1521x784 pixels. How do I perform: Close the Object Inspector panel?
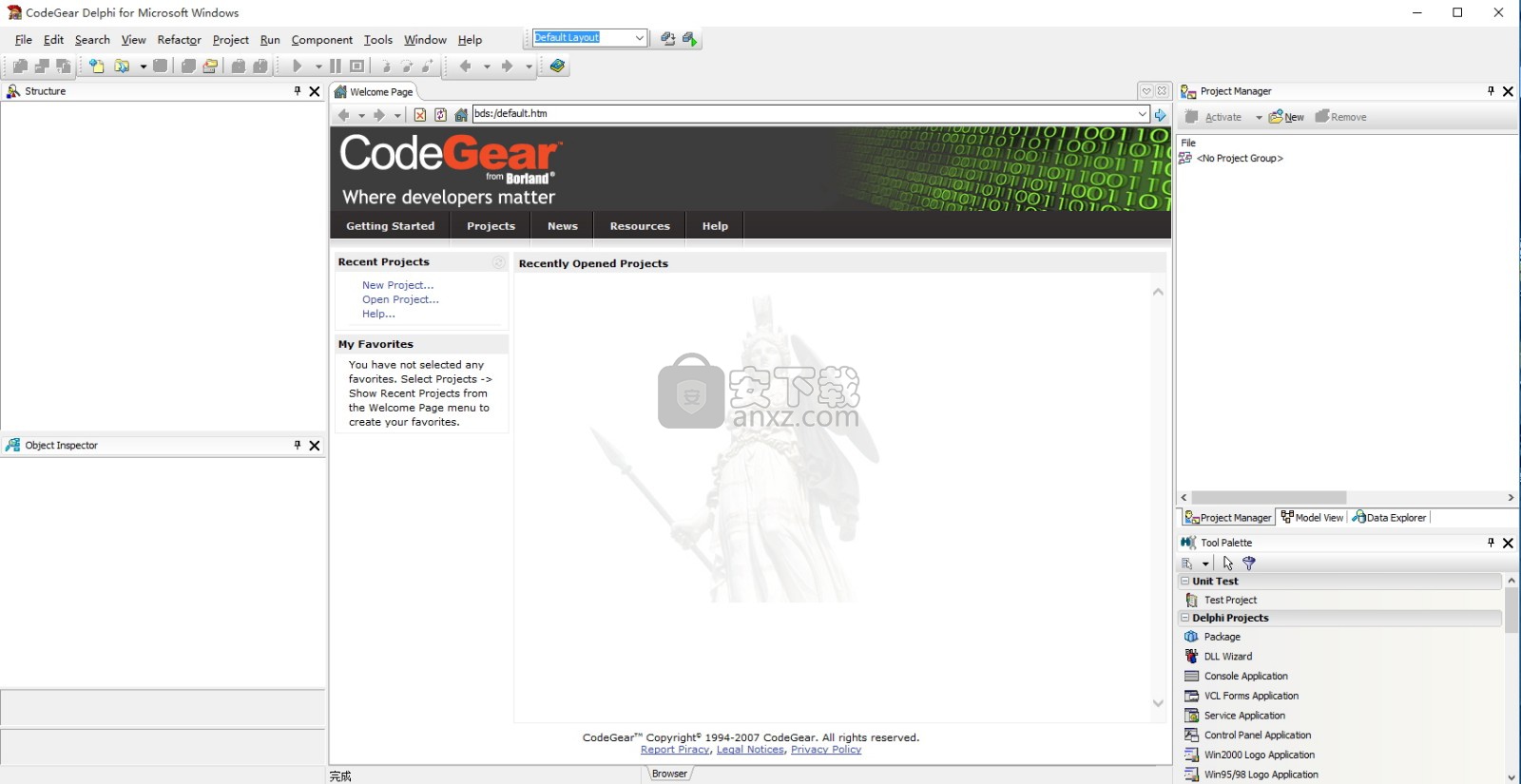tap(315, 445)
